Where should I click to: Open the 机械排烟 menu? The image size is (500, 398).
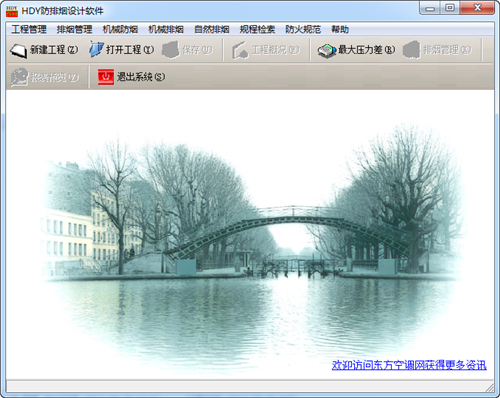pos(166,30)
